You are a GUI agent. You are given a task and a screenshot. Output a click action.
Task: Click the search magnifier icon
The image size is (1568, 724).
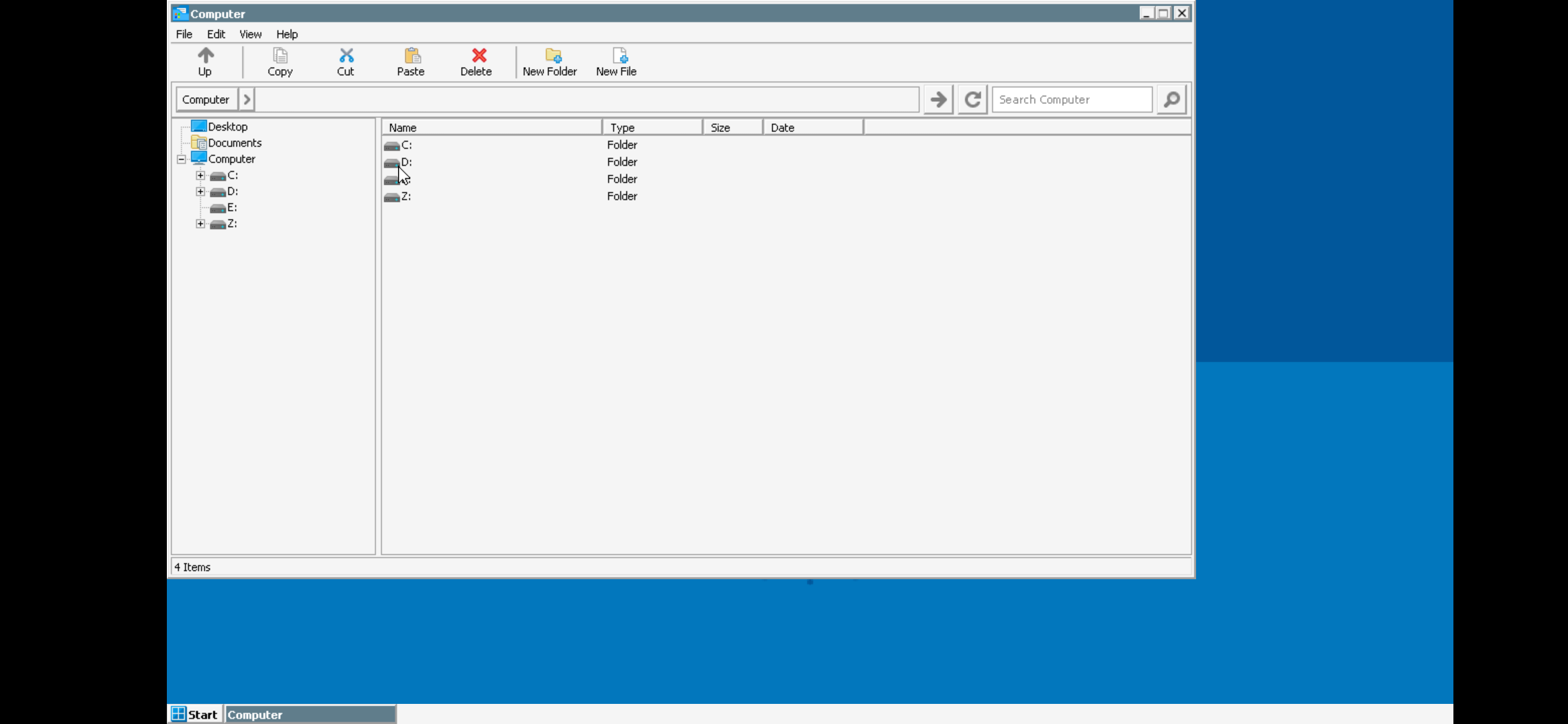1171,99
